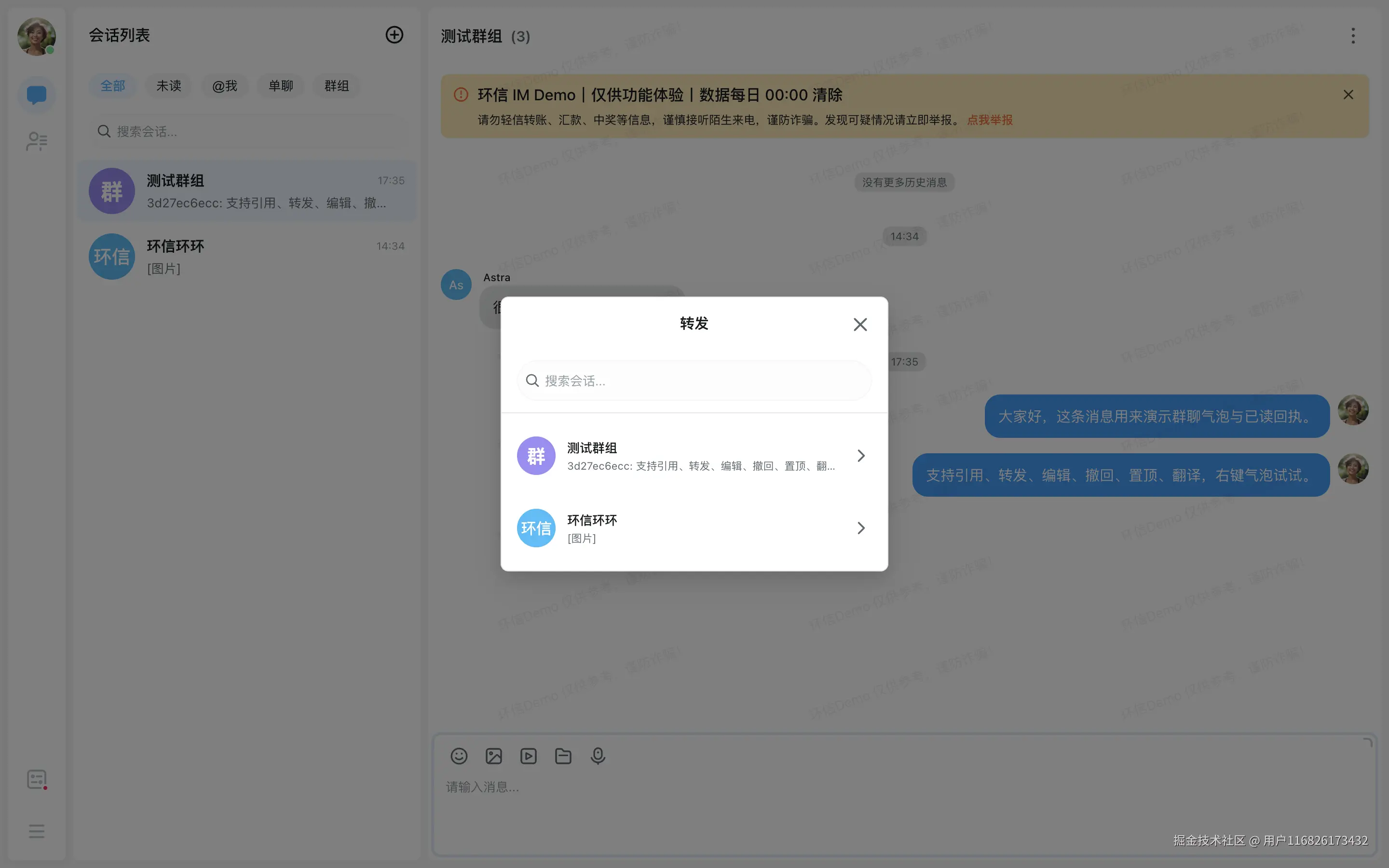This screenshot has height=868, width=1389.
Task: Switch to the 群组 filter tab
Action: coord(337,86)
